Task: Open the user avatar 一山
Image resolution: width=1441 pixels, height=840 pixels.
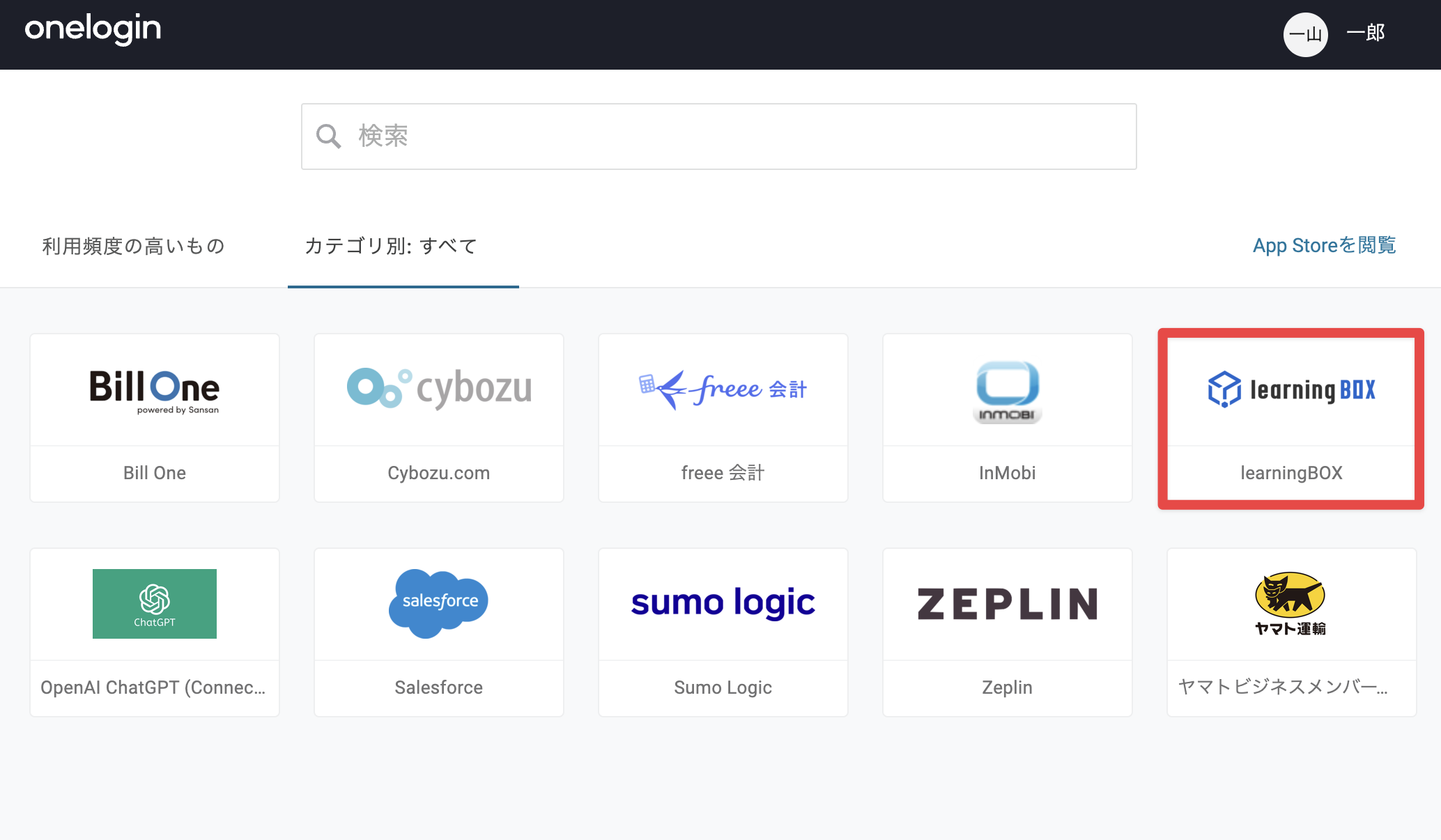Action: [1305, 34]
